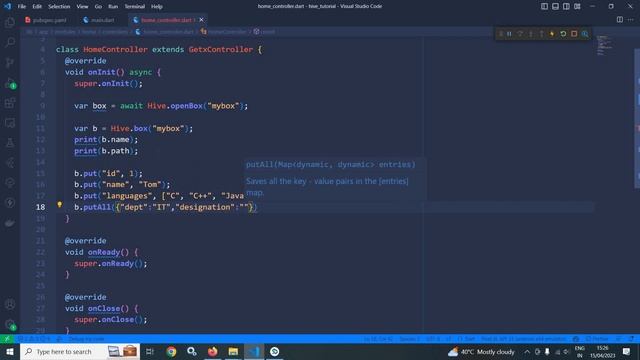Open the Extensions view

click(10, 103)
